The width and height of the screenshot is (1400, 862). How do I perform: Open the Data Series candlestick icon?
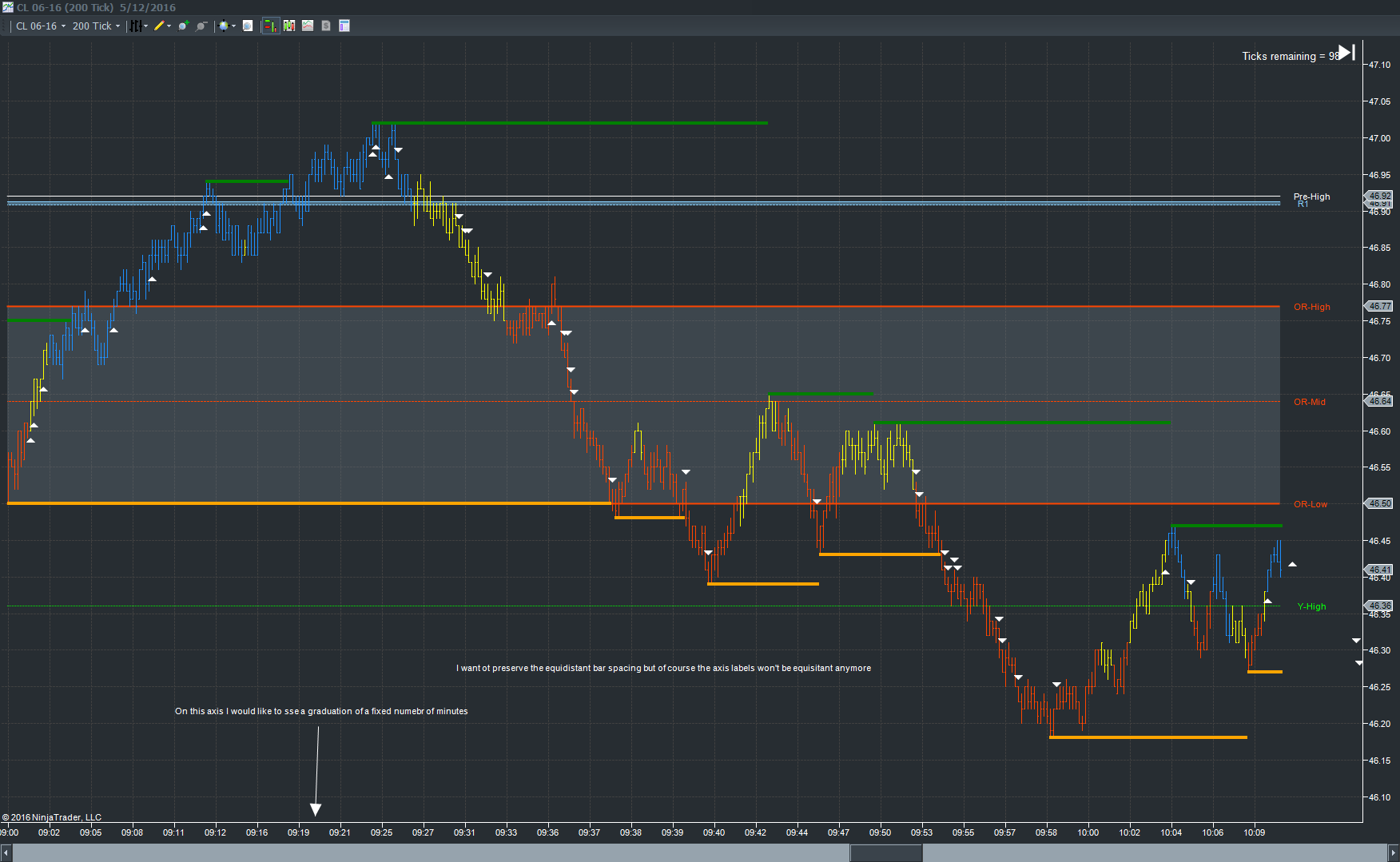[x=289, y=26]
